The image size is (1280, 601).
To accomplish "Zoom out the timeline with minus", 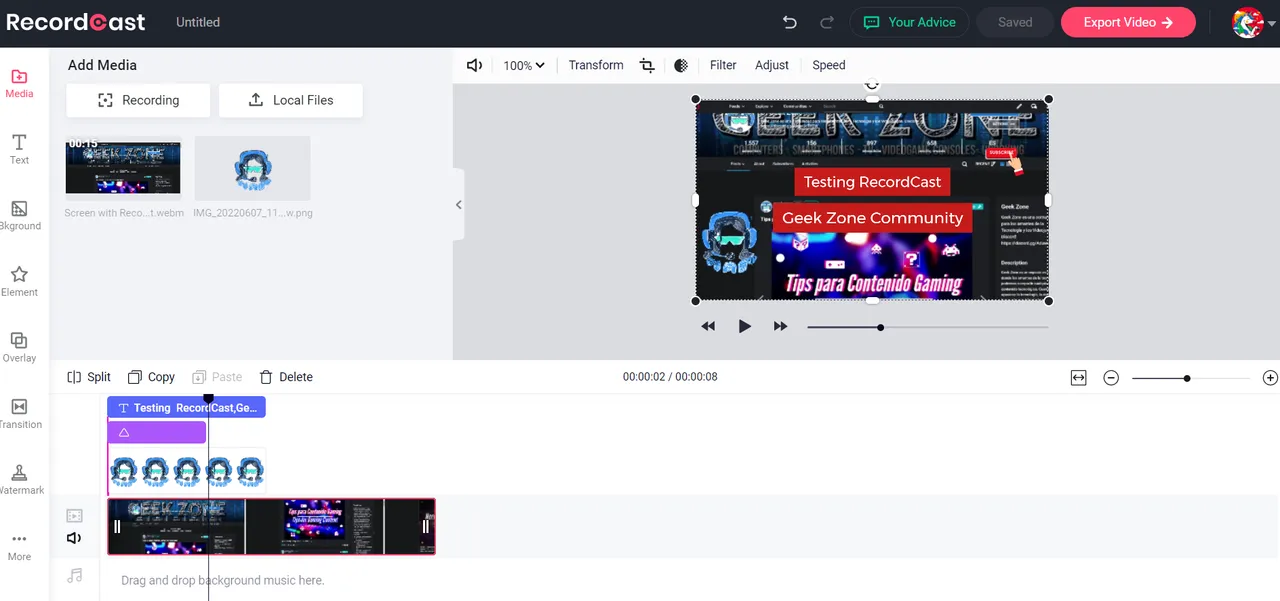I will (1111, 378).
